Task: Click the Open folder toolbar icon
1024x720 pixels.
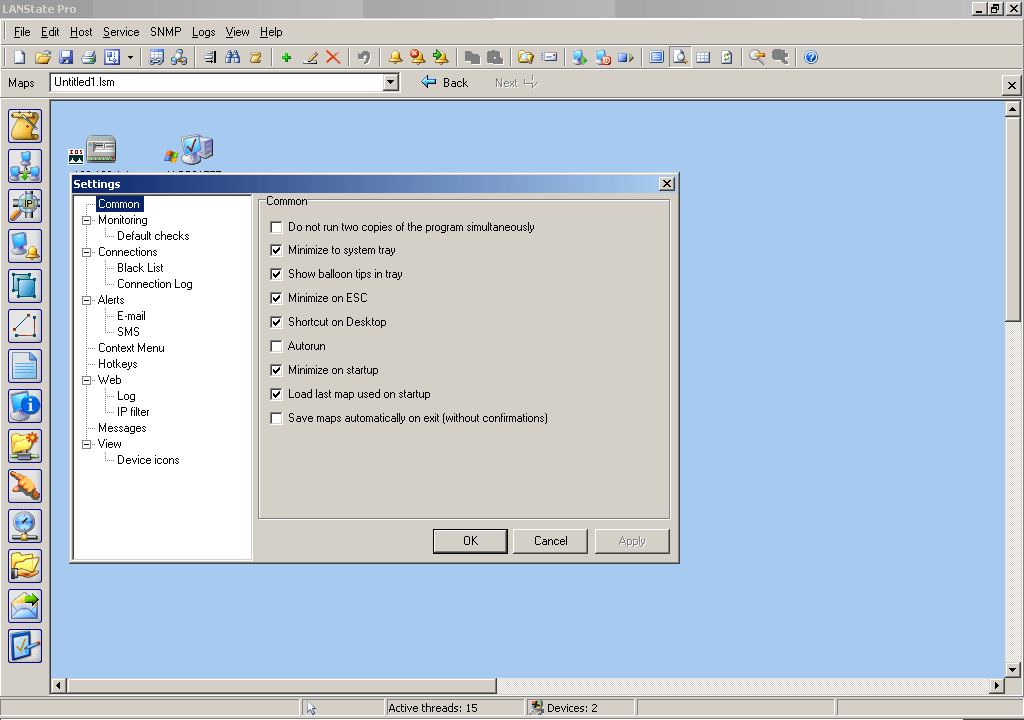Action: [x=42, y=57]
